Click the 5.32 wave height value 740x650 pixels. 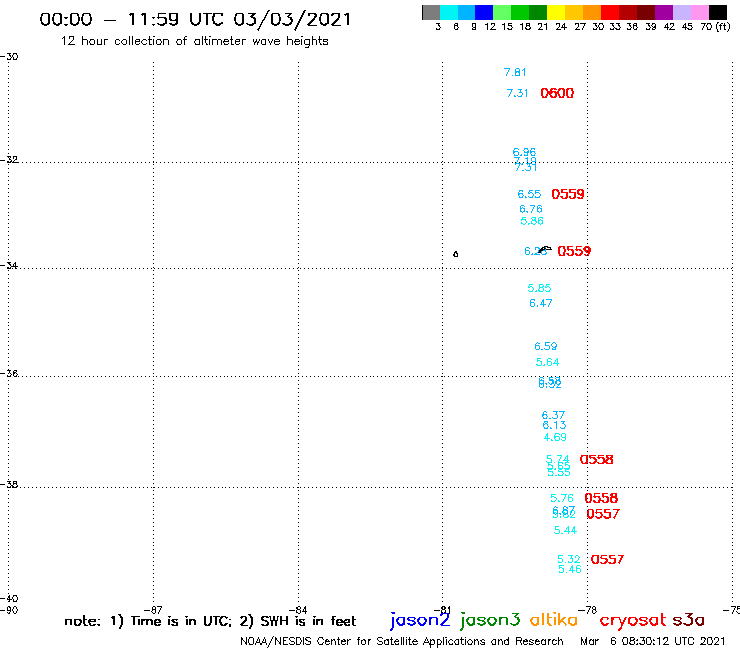(x=569, y=559)
